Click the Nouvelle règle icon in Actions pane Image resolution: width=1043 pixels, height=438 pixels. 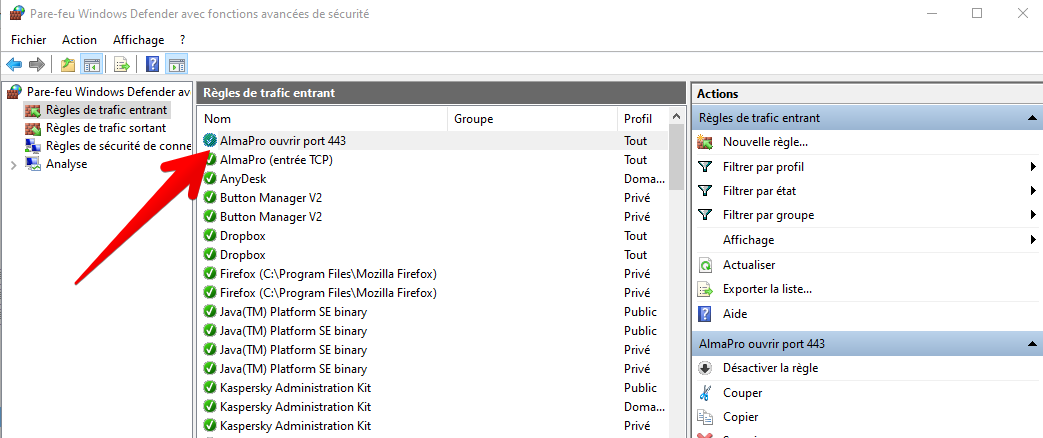[x=704, y=142]
